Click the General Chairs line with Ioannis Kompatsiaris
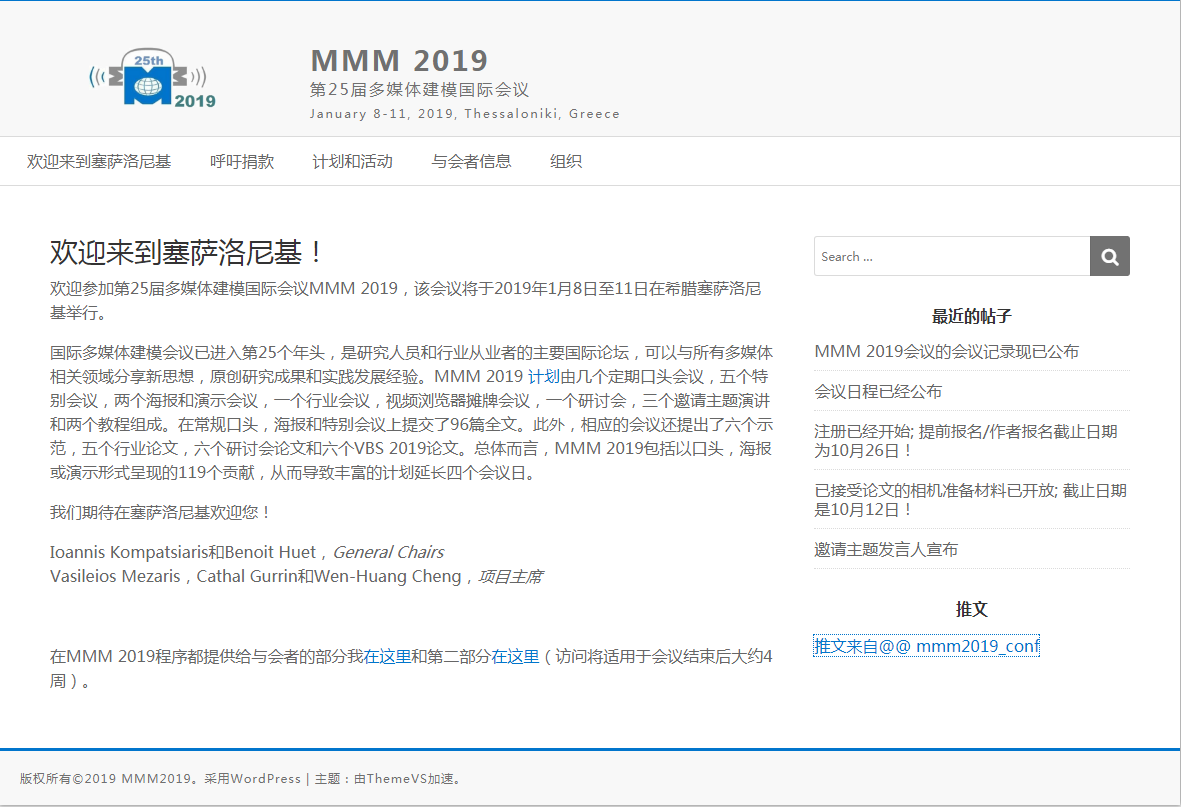Viewport: 1181px width, 807px height. point(247,552)
